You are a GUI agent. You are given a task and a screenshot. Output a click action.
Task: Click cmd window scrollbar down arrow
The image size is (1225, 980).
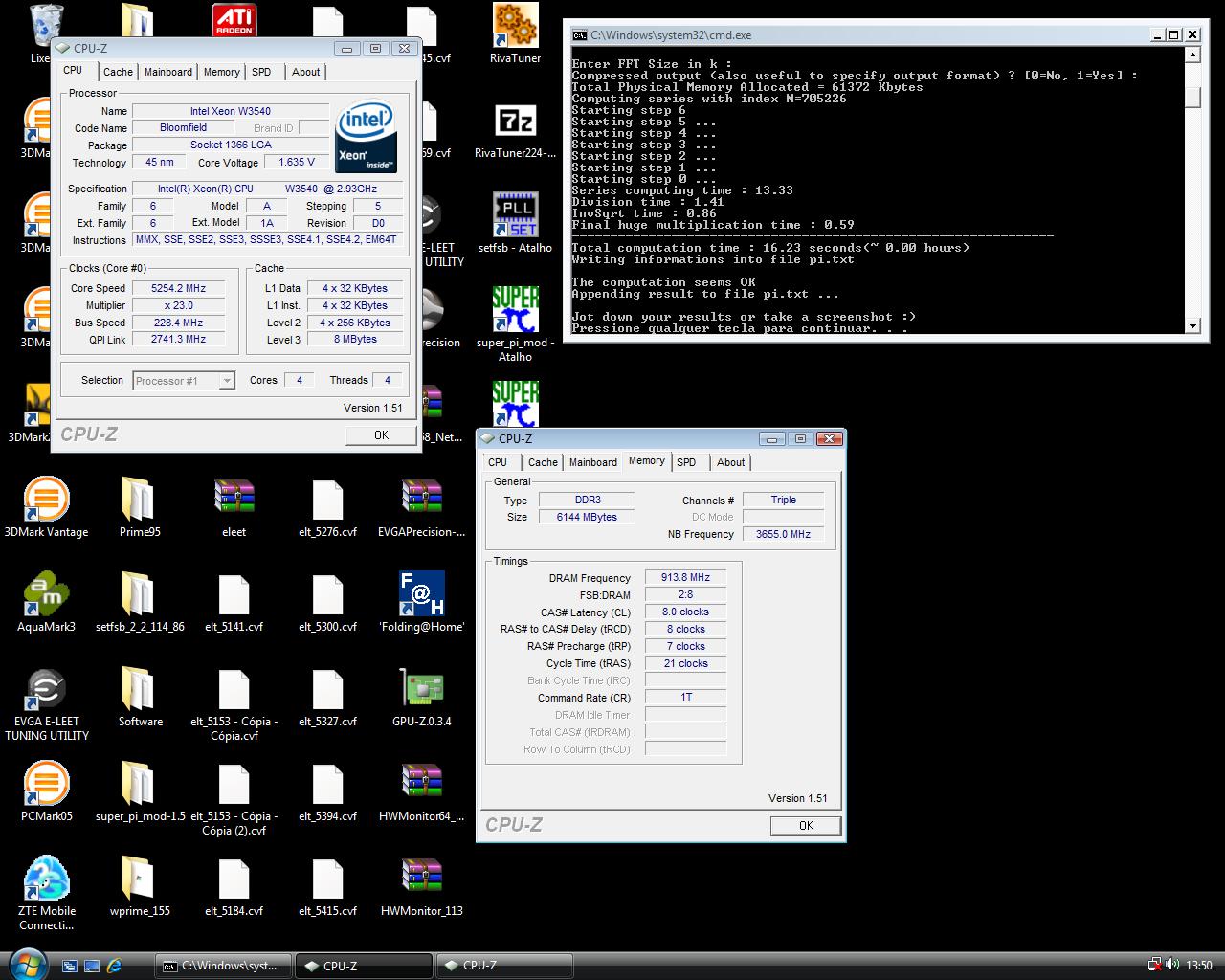(1192, 326)
